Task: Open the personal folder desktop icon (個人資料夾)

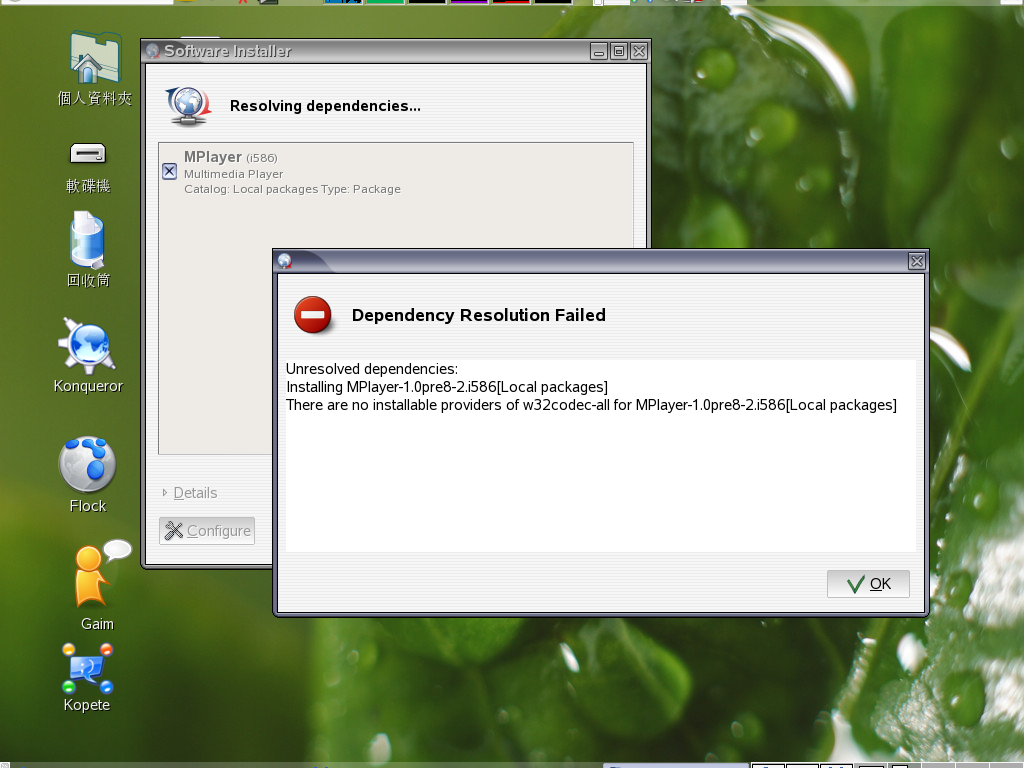Action: pyautogui.click(x=95, y=68)
